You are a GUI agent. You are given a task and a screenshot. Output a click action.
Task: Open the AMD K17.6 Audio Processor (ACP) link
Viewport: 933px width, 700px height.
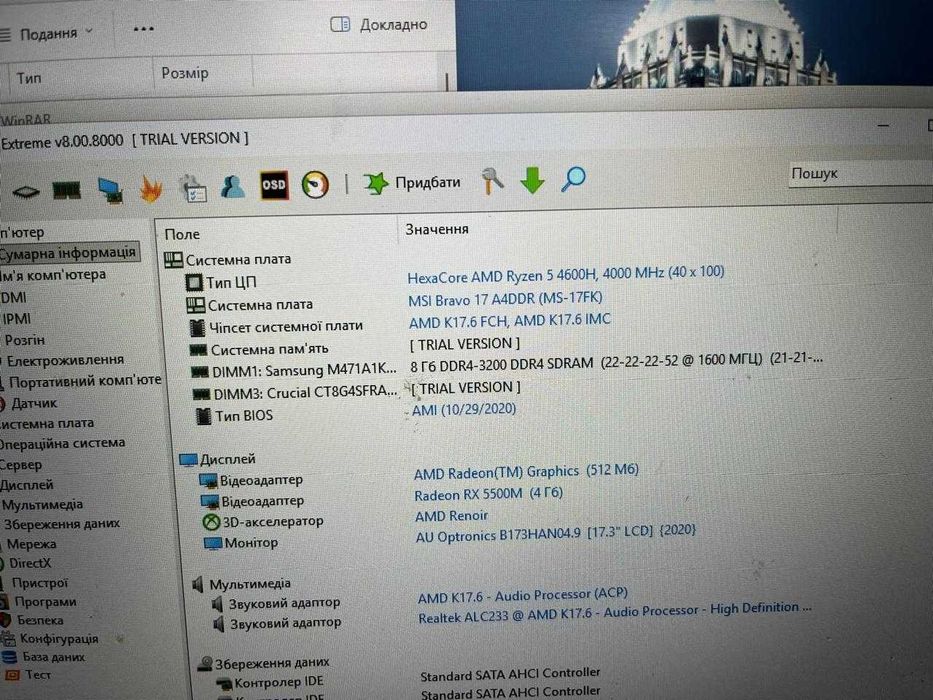click(522, 596)
